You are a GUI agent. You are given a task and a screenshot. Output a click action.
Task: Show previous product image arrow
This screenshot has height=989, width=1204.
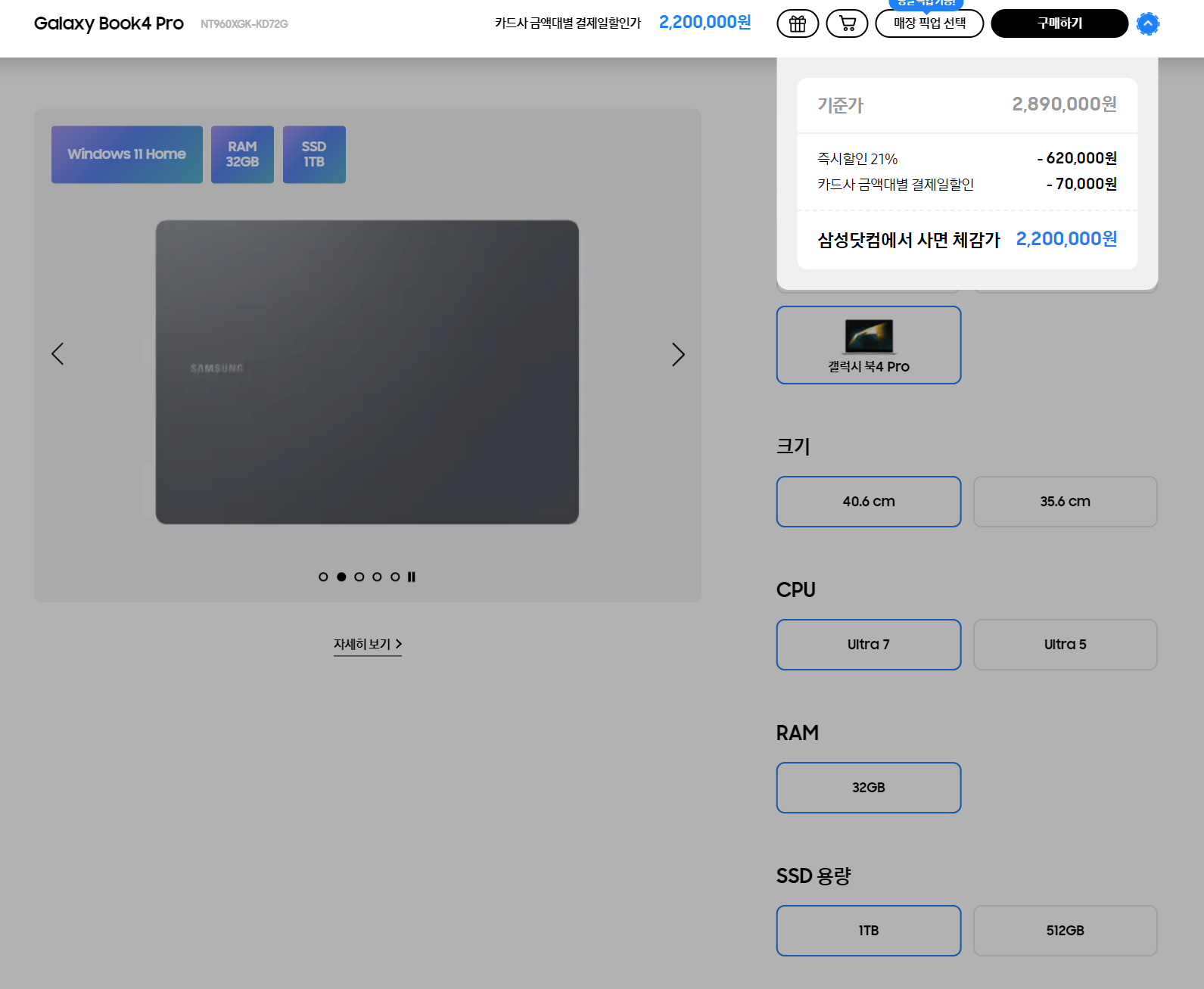58,353
